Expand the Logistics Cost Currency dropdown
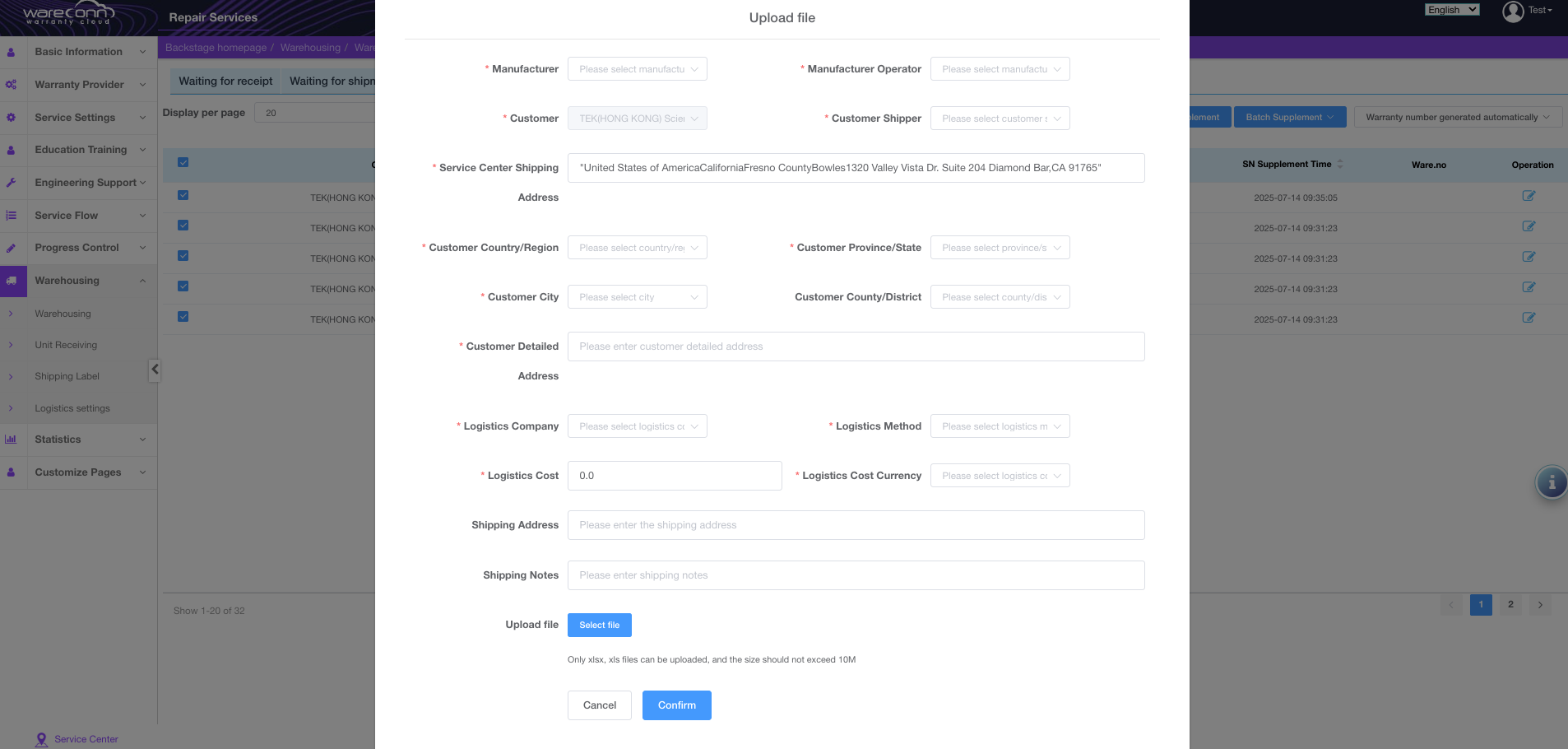1568x749 pixels. click(x=1000, y=476)
